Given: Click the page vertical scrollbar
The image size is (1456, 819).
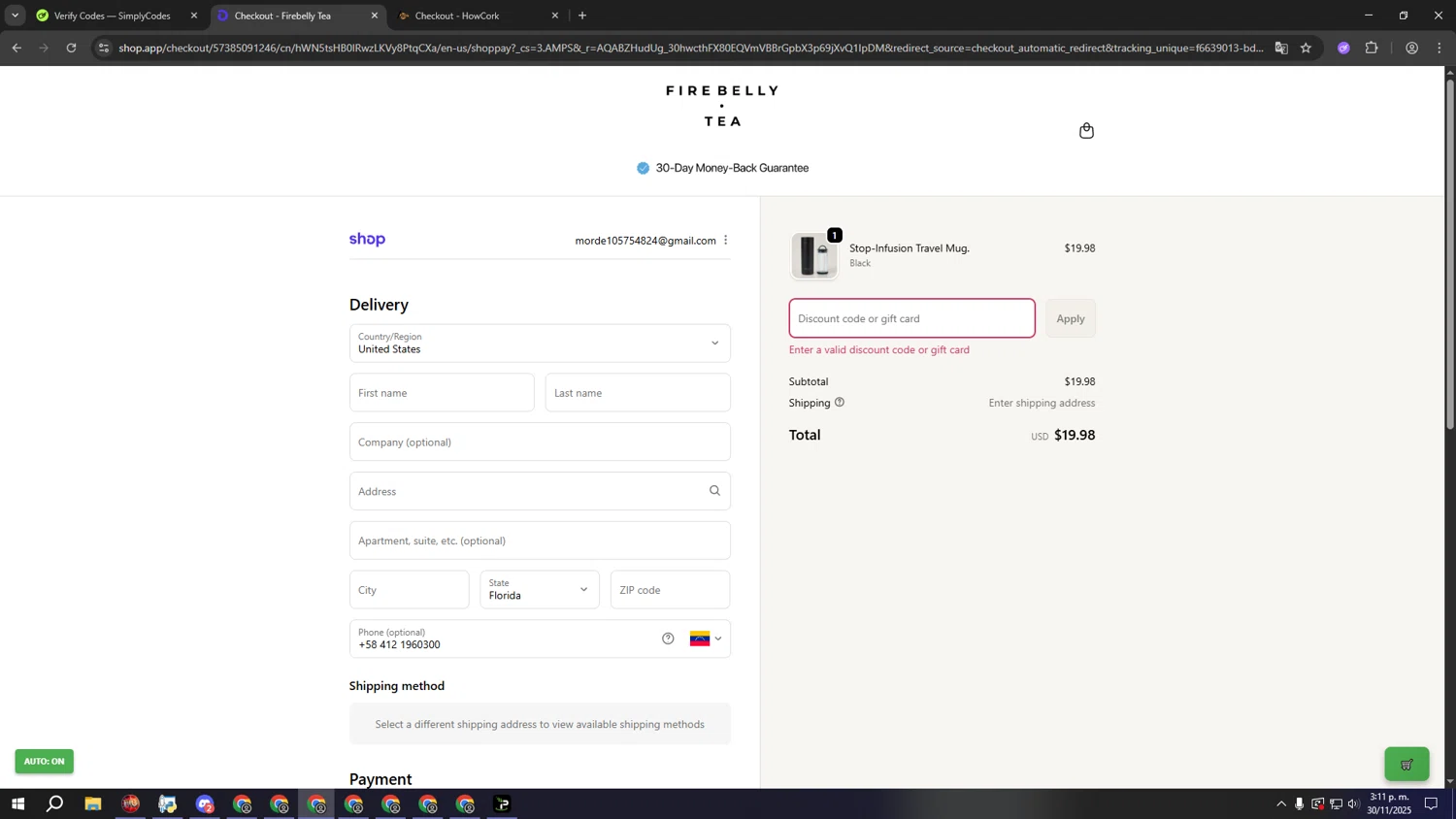Looking at the screenshot, I should click(x=1450, y=254).
